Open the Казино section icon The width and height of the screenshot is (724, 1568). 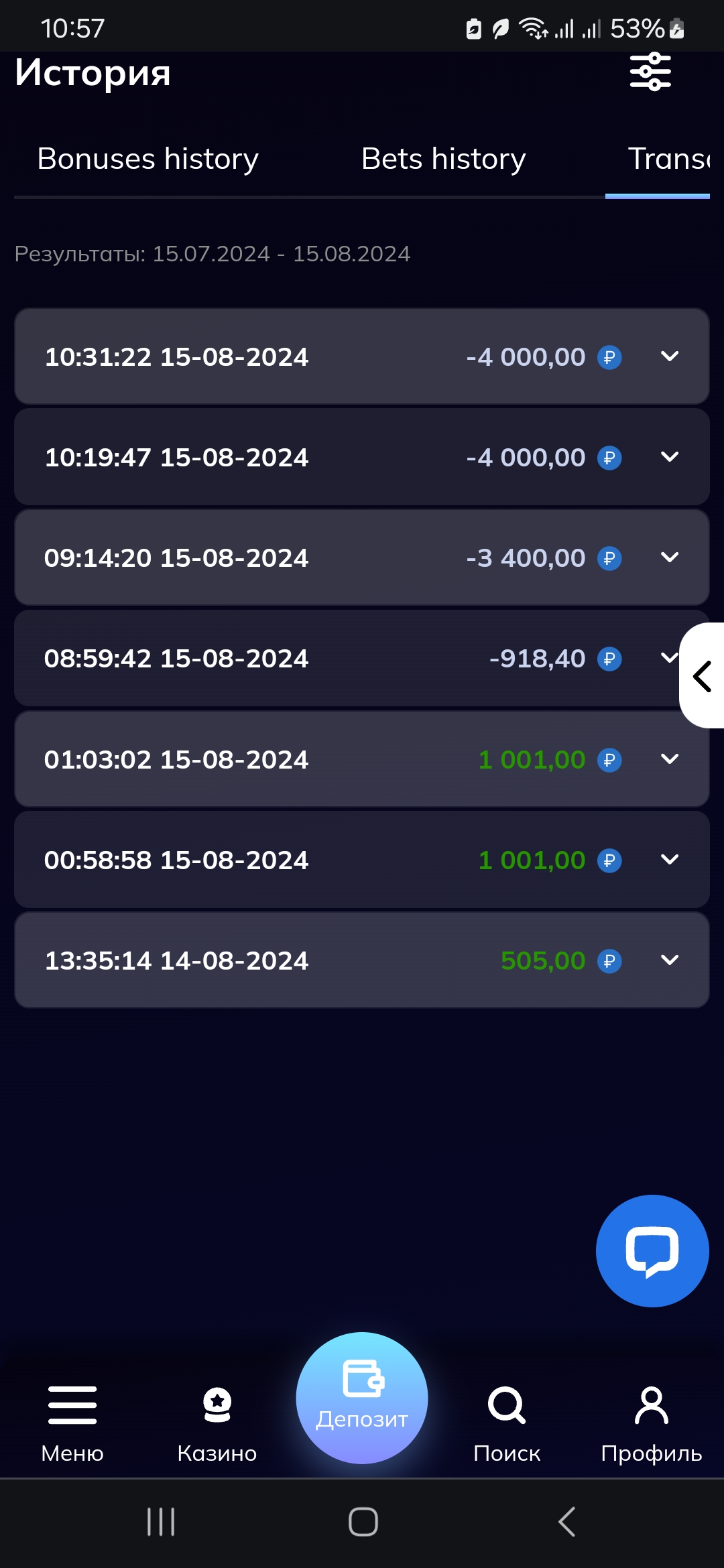pyautogui.click(x=217, y=1404)
